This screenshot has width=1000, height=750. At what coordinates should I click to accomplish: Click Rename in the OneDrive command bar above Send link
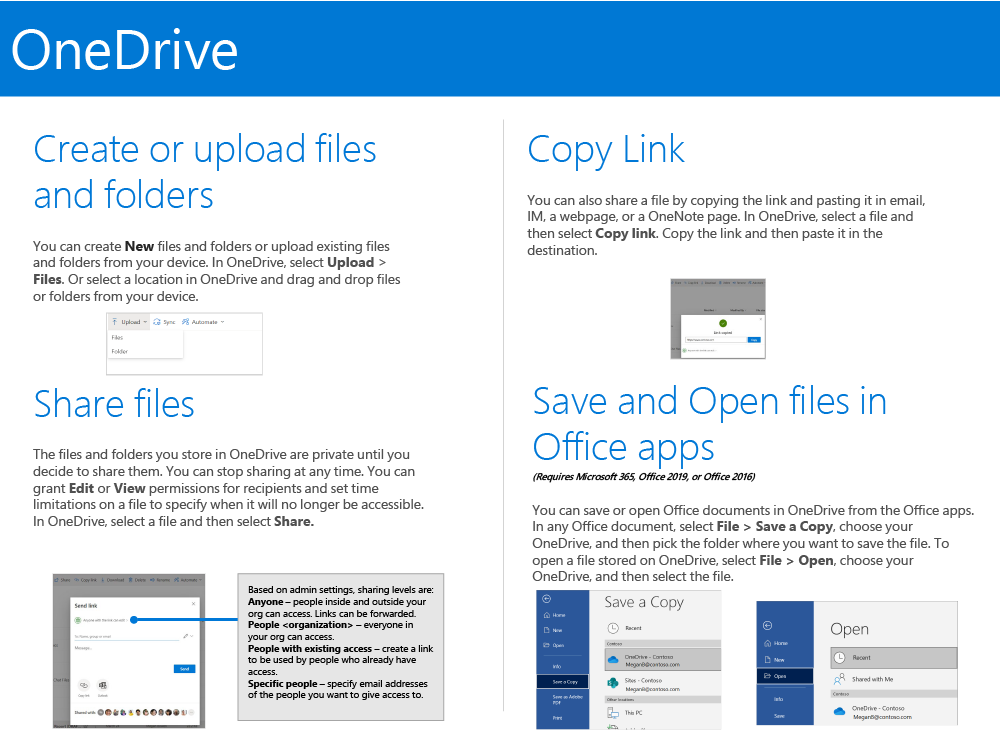click(x=160, y=580)
